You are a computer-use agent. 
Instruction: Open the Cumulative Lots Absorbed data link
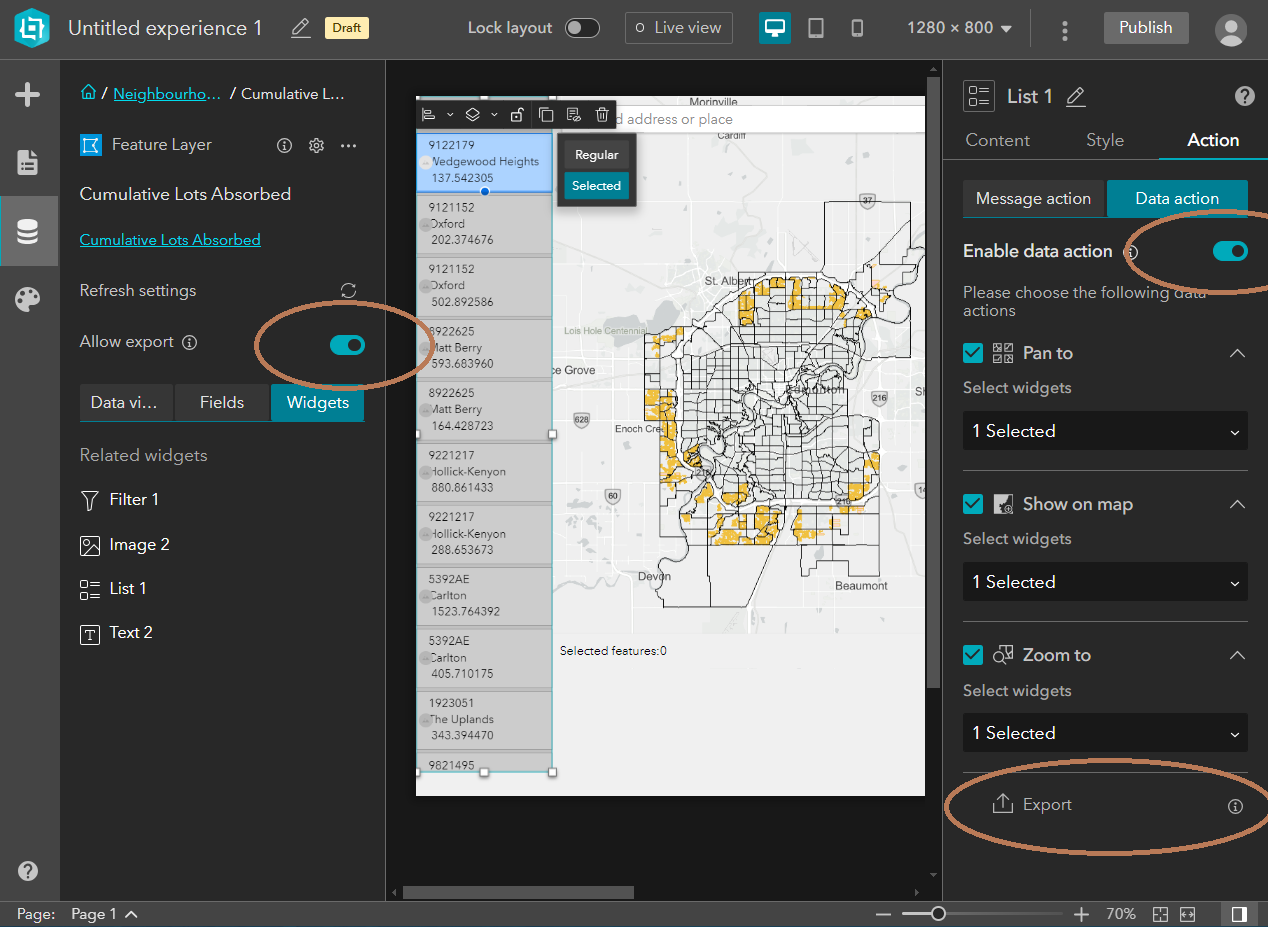tap(170, 239)
